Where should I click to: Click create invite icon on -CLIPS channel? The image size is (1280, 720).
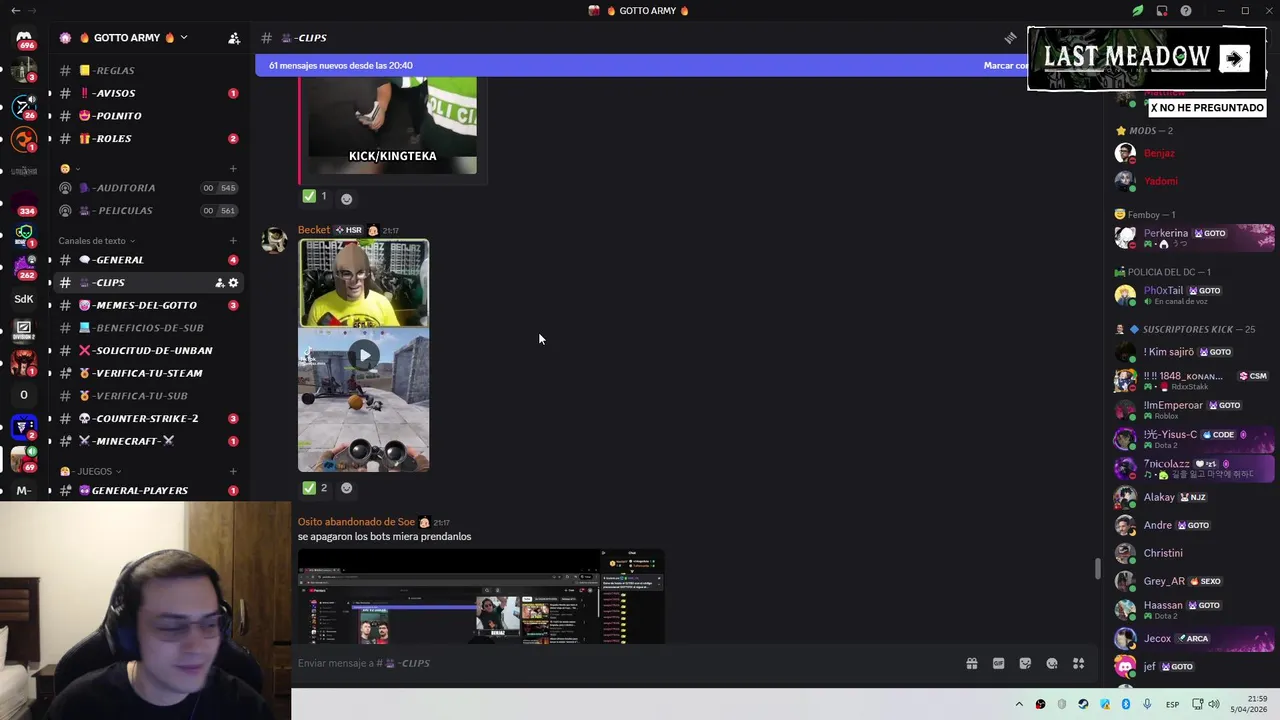(x=219, y=283)
